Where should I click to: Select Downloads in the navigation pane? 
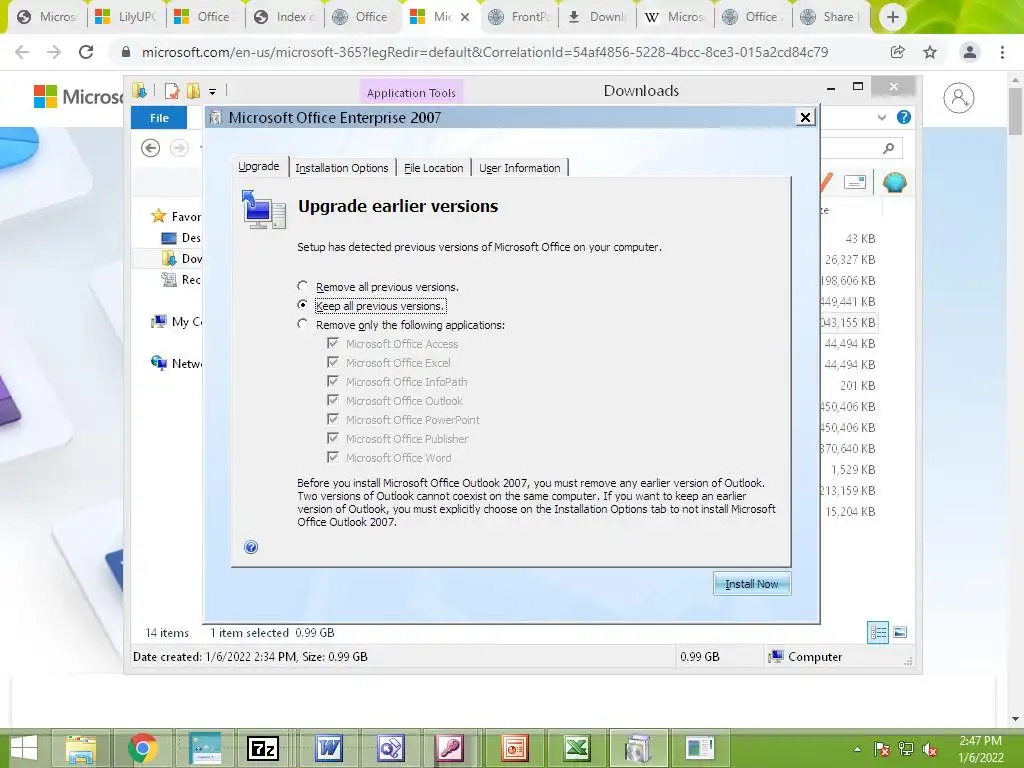click(x=182, y=259)
